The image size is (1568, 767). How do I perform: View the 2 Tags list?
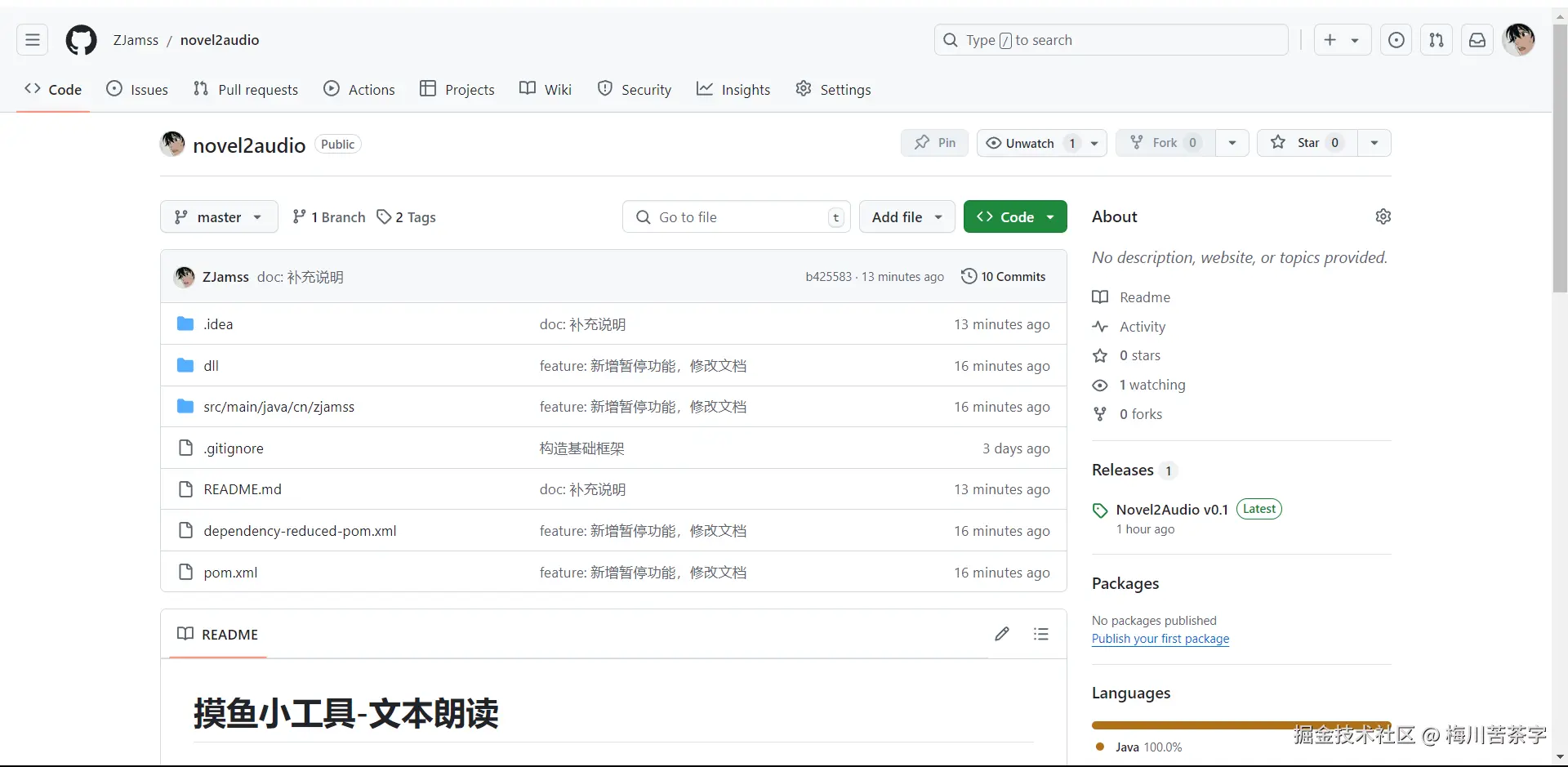406,217
